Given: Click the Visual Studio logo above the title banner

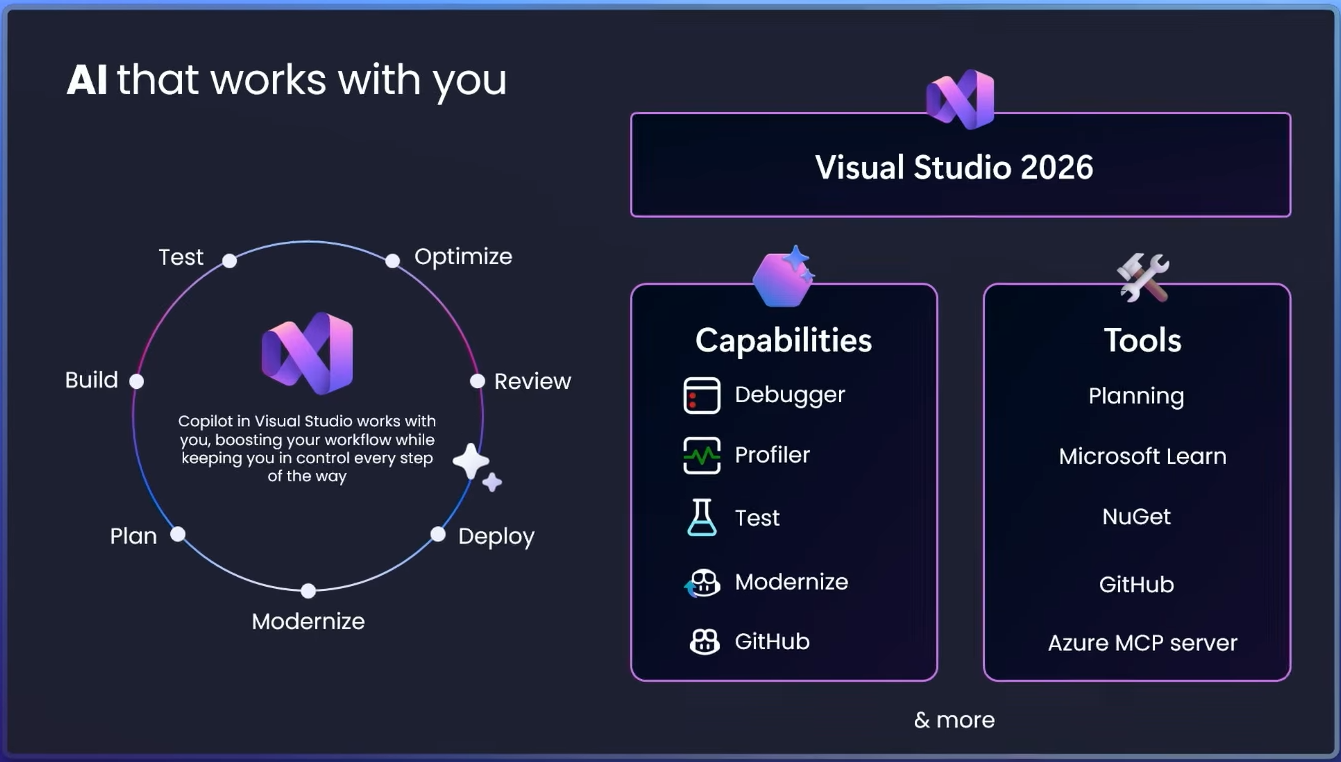Looking at the screenshot, I should click(x=960, y=98).
